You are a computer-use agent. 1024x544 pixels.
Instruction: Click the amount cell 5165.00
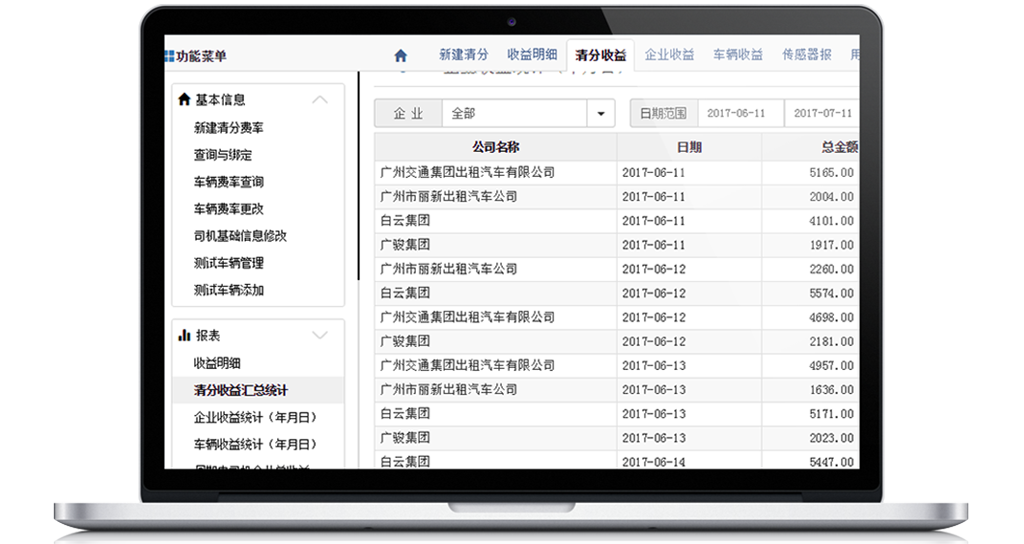(x=831, y=173)
